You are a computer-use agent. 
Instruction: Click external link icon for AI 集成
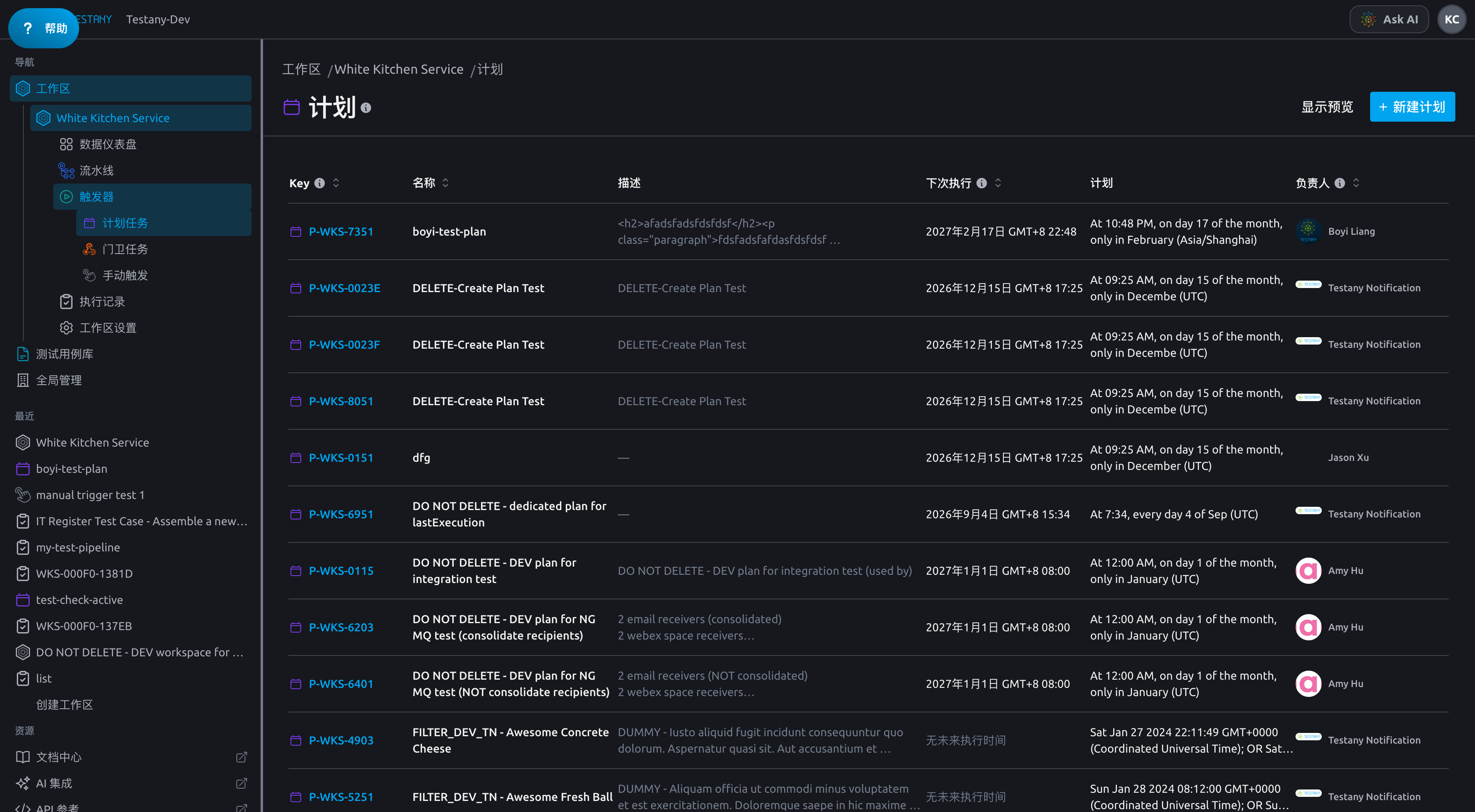(x=242, y=783)
